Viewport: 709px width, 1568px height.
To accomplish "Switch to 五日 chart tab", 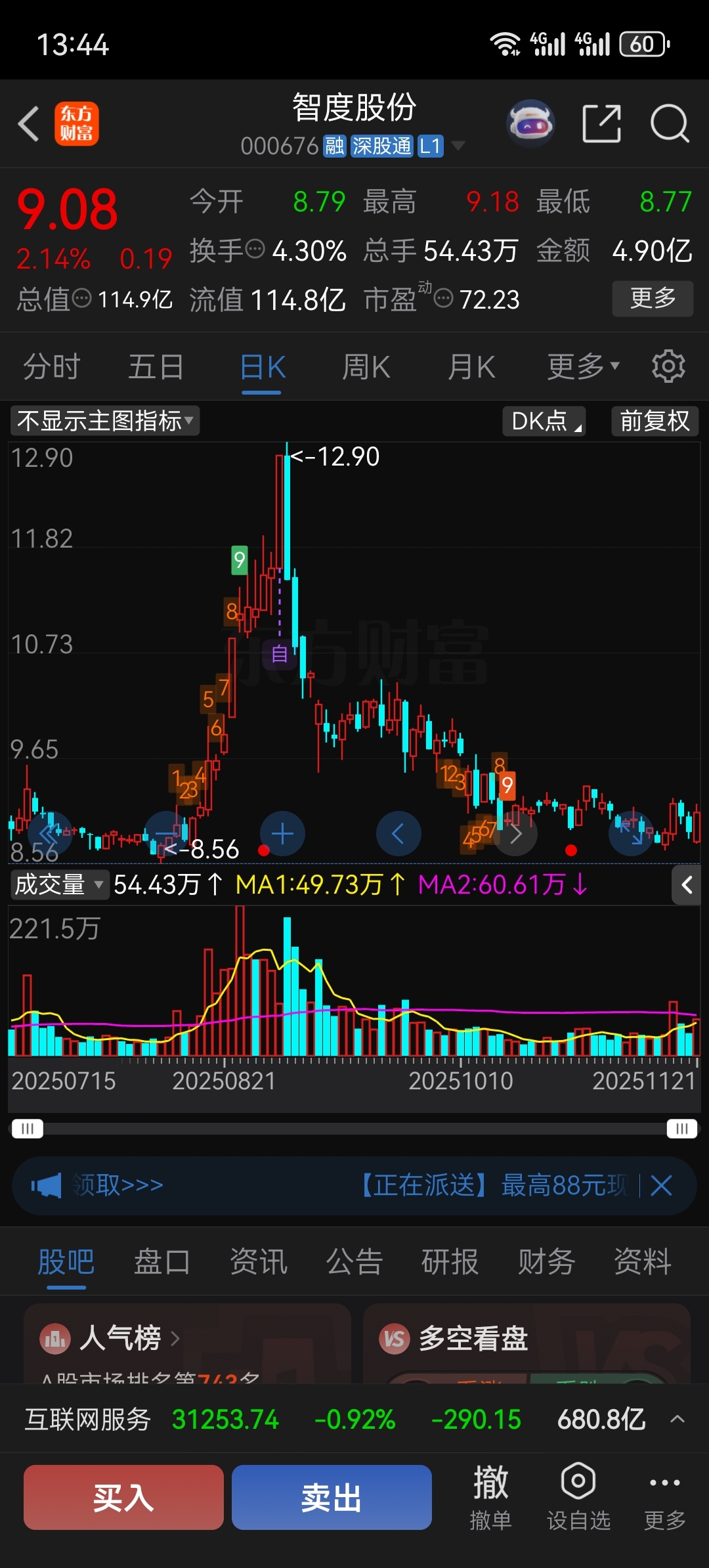I will (156, 366).
